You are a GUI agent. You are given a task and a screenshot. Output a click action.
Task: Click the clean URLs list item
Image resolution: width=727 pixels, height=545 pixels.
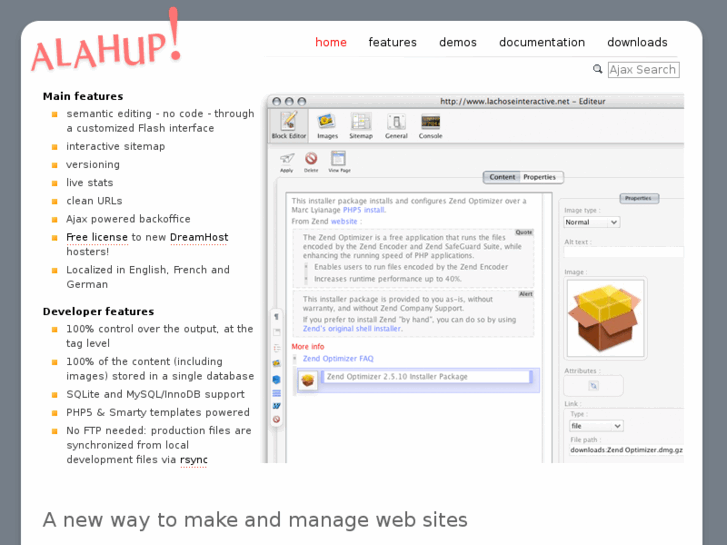(94, 201)
